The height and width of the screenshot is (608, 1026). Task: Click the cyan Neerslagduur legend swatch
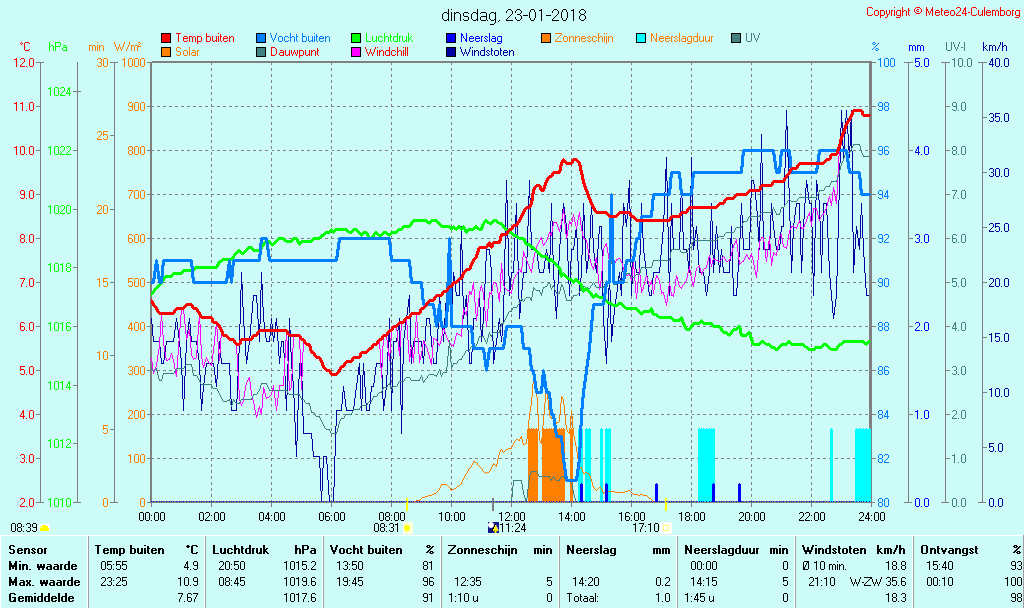pos(641,38)
